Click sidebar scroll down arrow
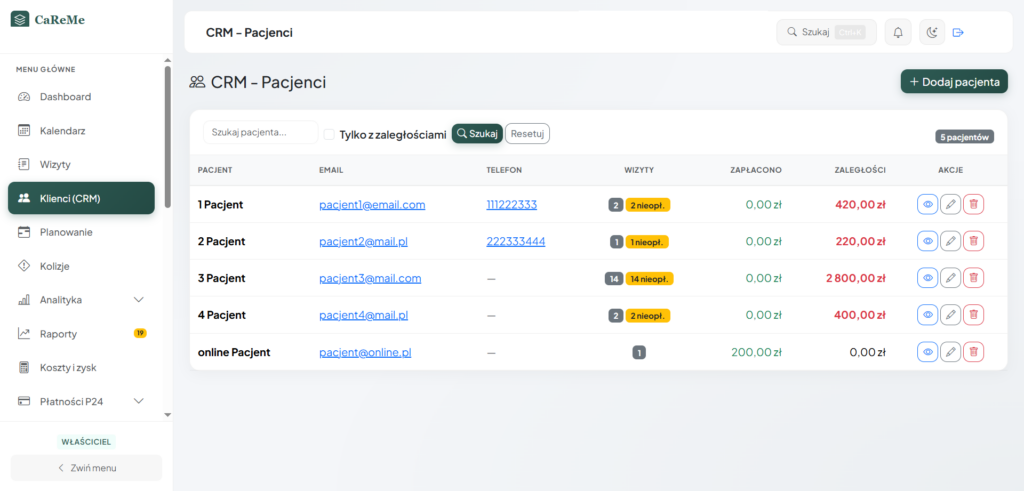The image size is (1024, 491). pyautogui.click(x=168, y=415)
